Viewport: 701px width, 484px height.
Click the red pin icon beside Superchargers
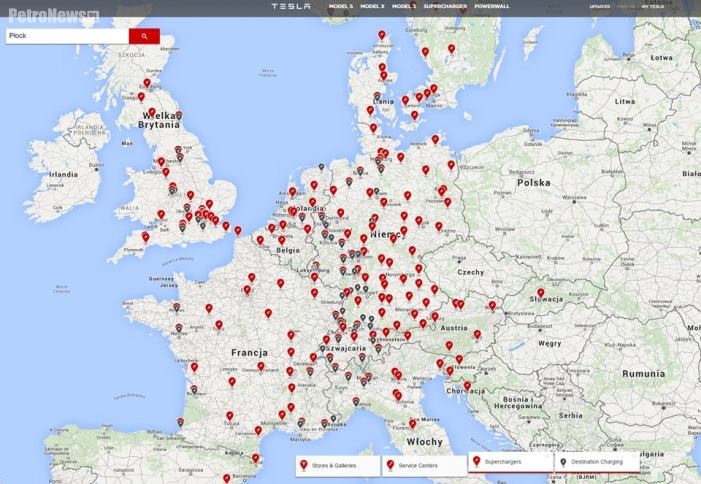476,464
